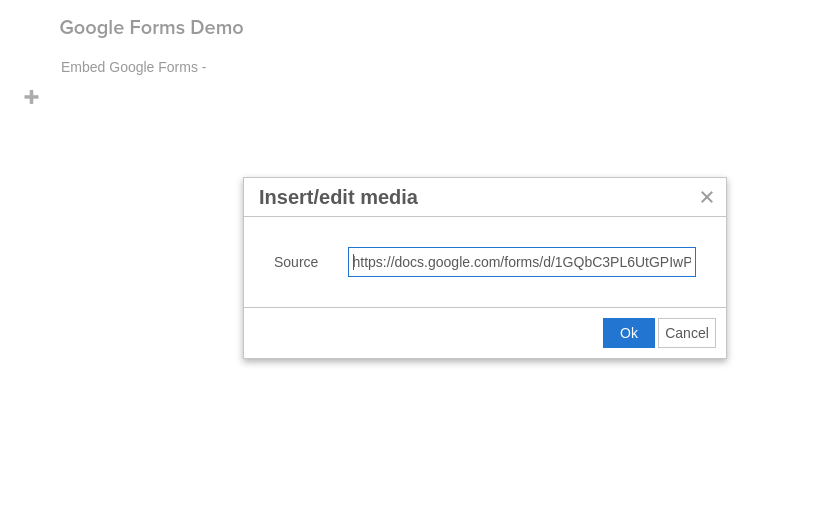Click the plus icon to add content
The height and width of the screenshot is (518, 815).
[31, 97]
